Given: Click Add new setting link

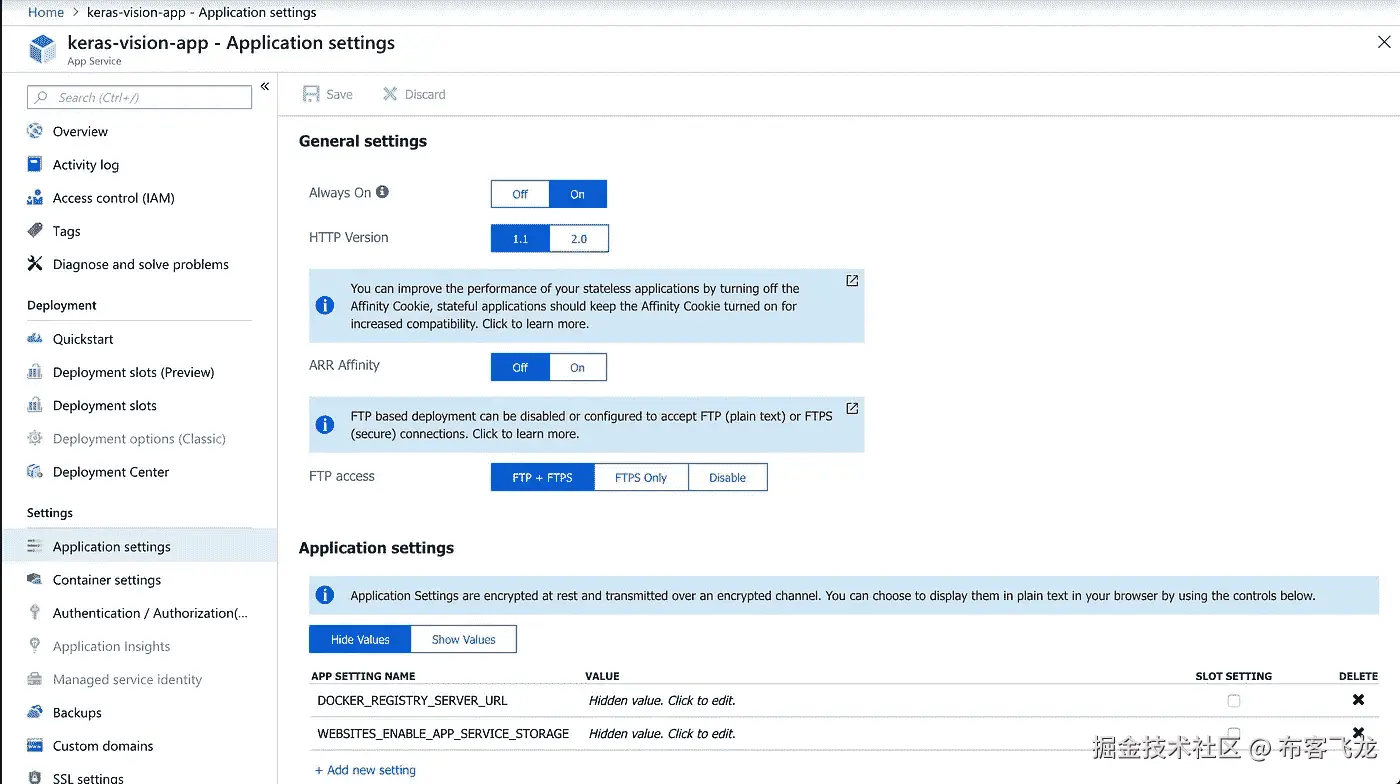Looking at the screenshot, I should [x=365, y=770].
